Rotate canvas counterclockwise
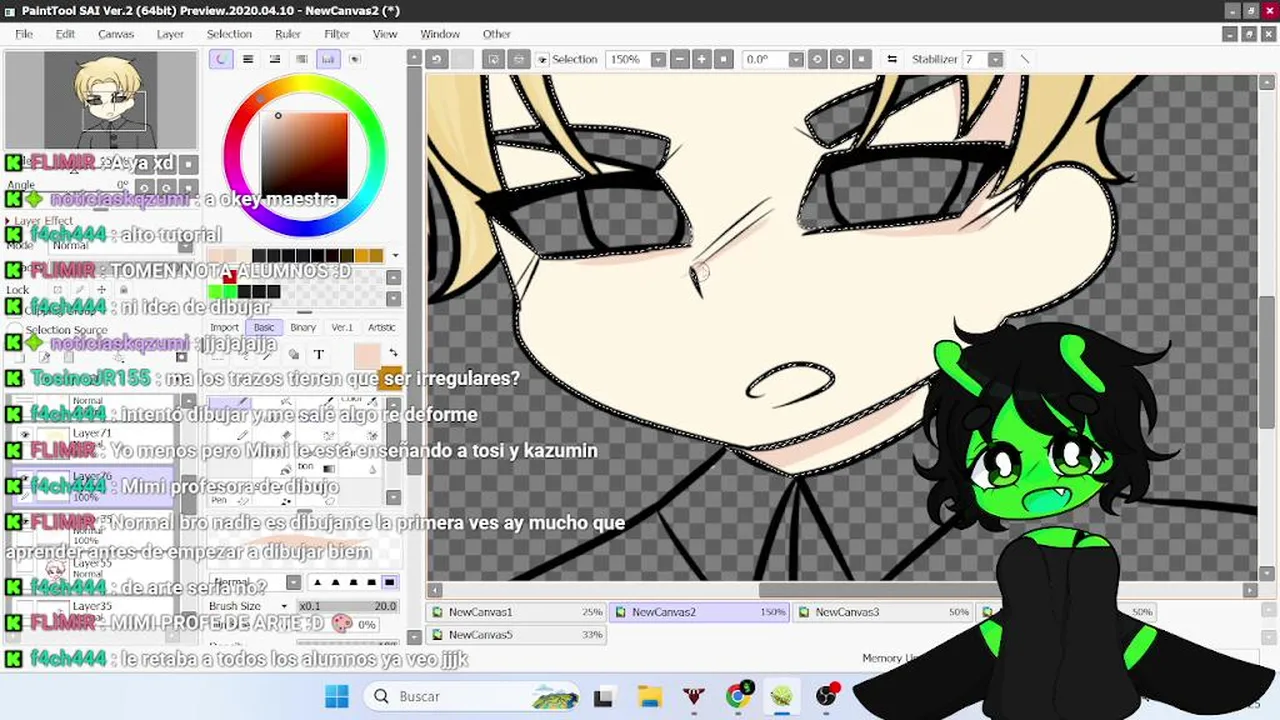This screenshot has width=1280, height=720. coord(817,59)
